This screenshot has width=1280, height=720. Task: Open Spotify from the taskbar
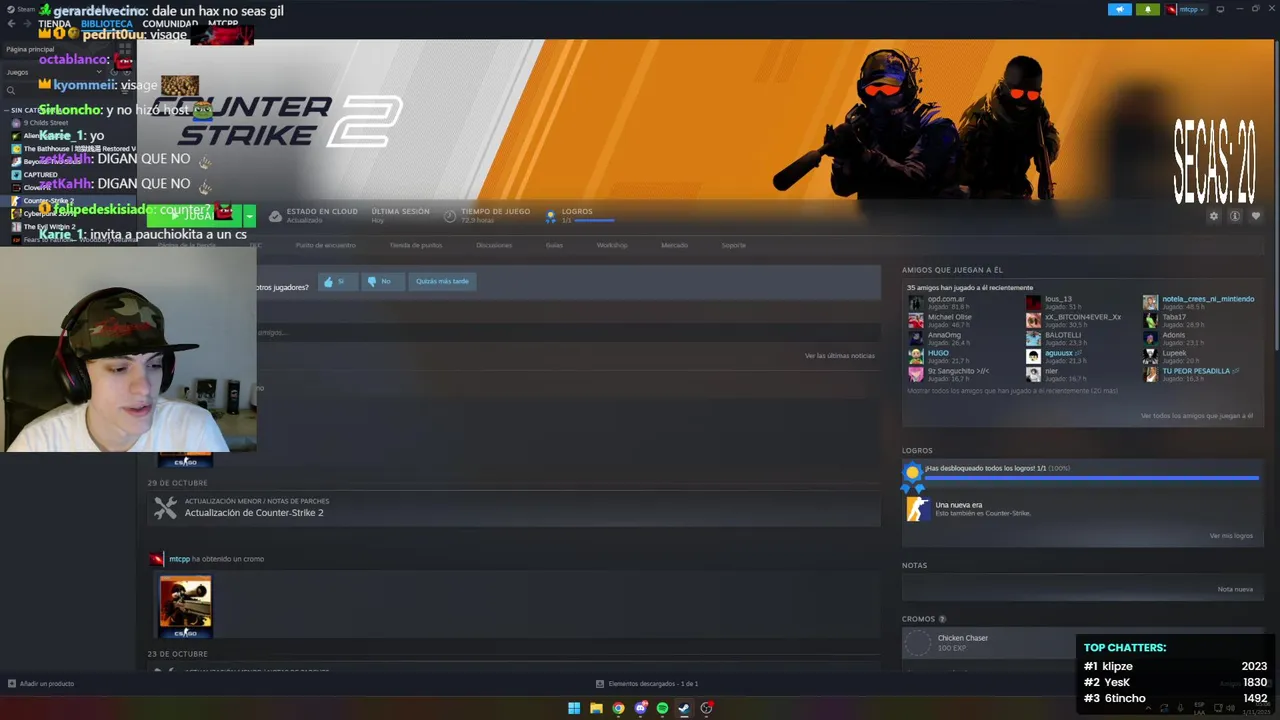point(662,708)
